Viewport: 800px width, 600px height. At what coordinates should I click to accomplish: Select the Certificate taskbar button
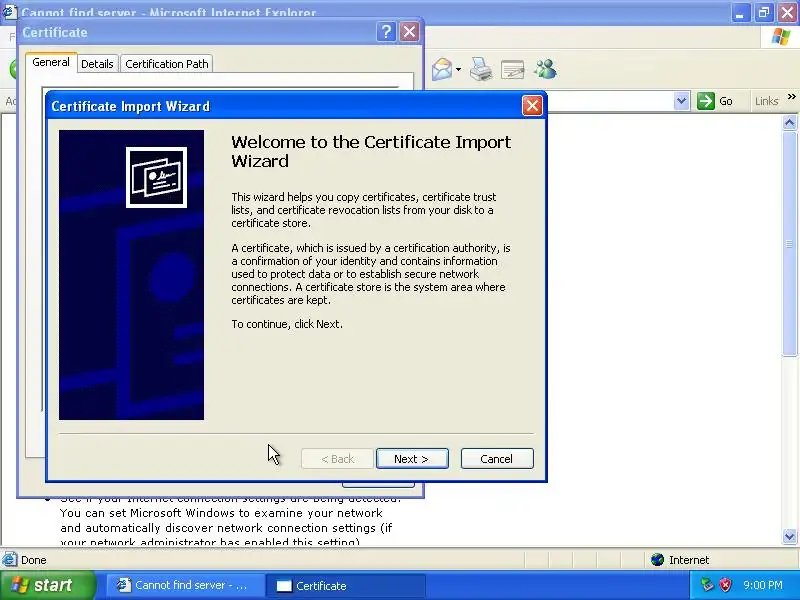345,585
